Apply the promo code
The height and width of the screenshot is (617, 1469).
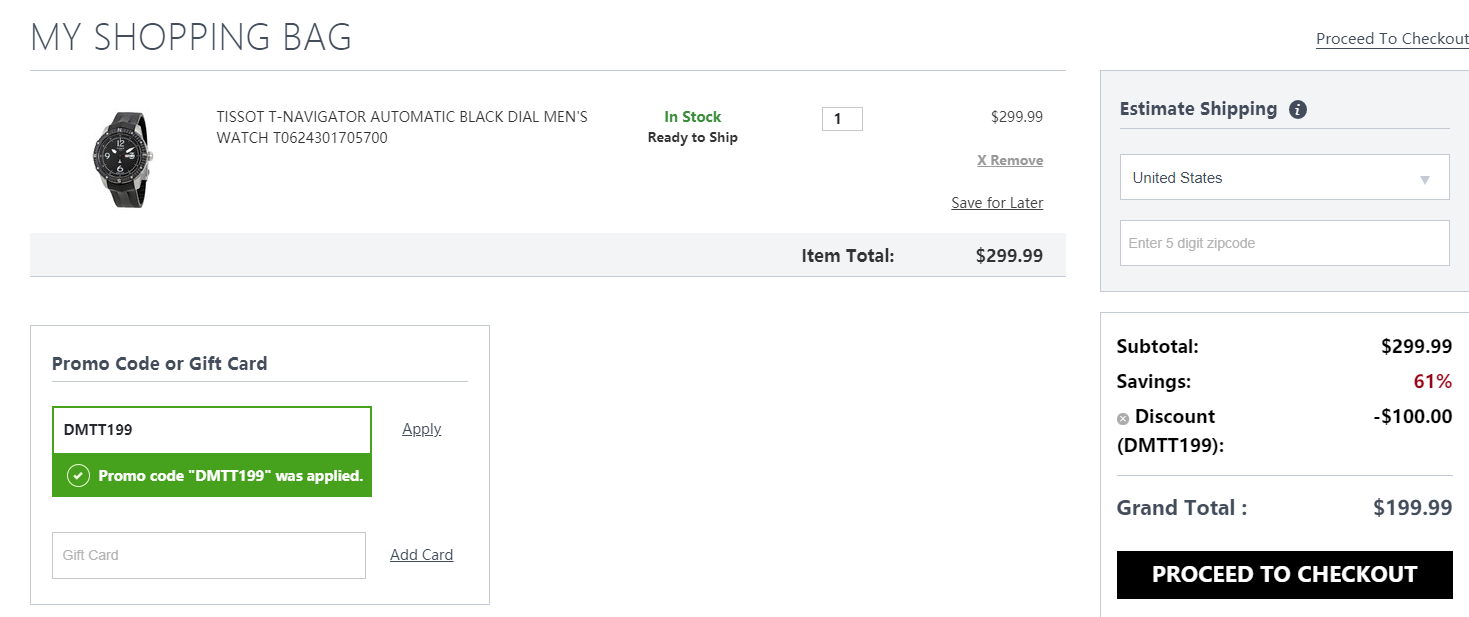coord(421,429)
